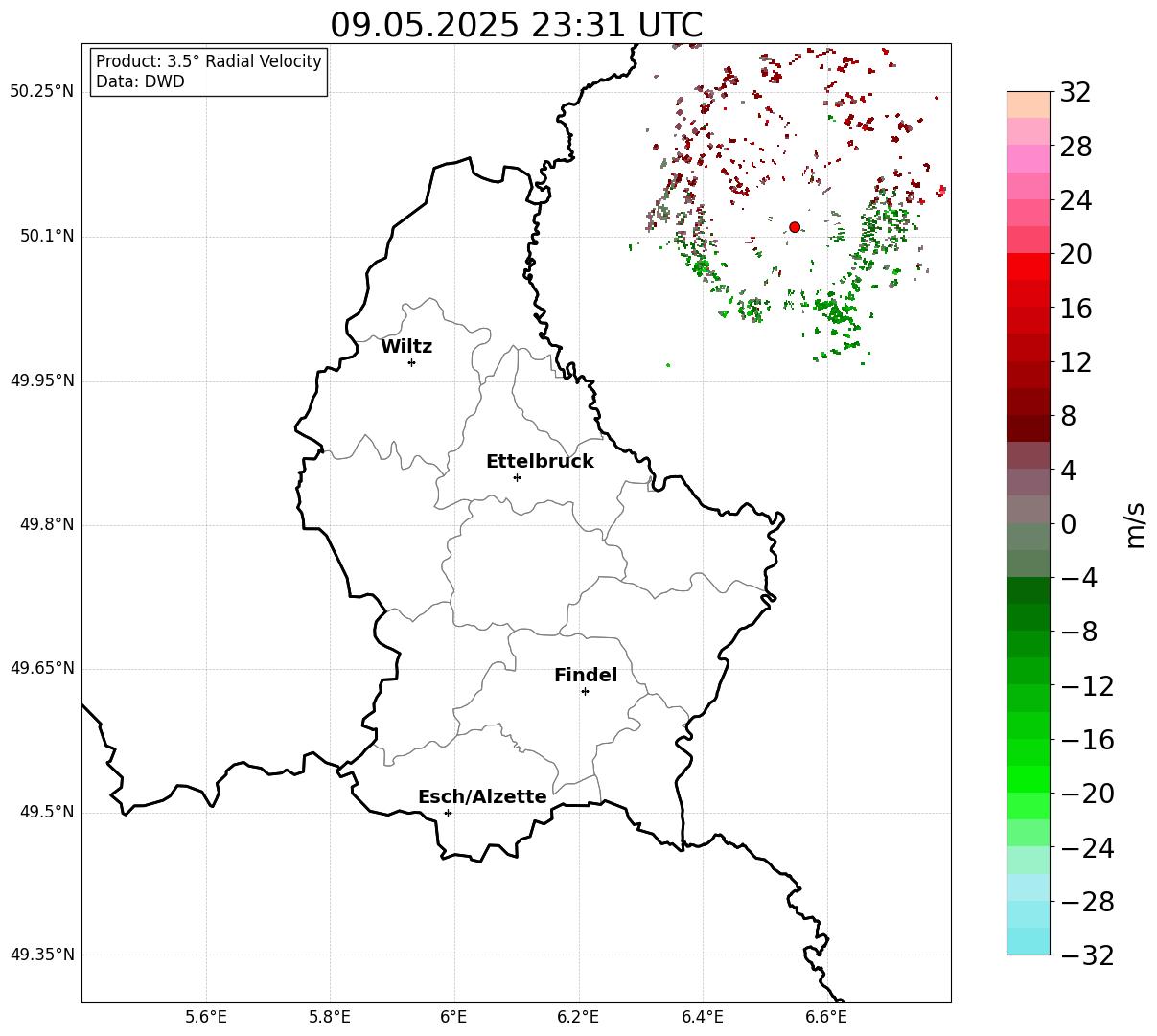Viewport: 1157px width, 1036px height.
Task: Click the 49.95°N latitude label
Action: [x=42, y=380]
